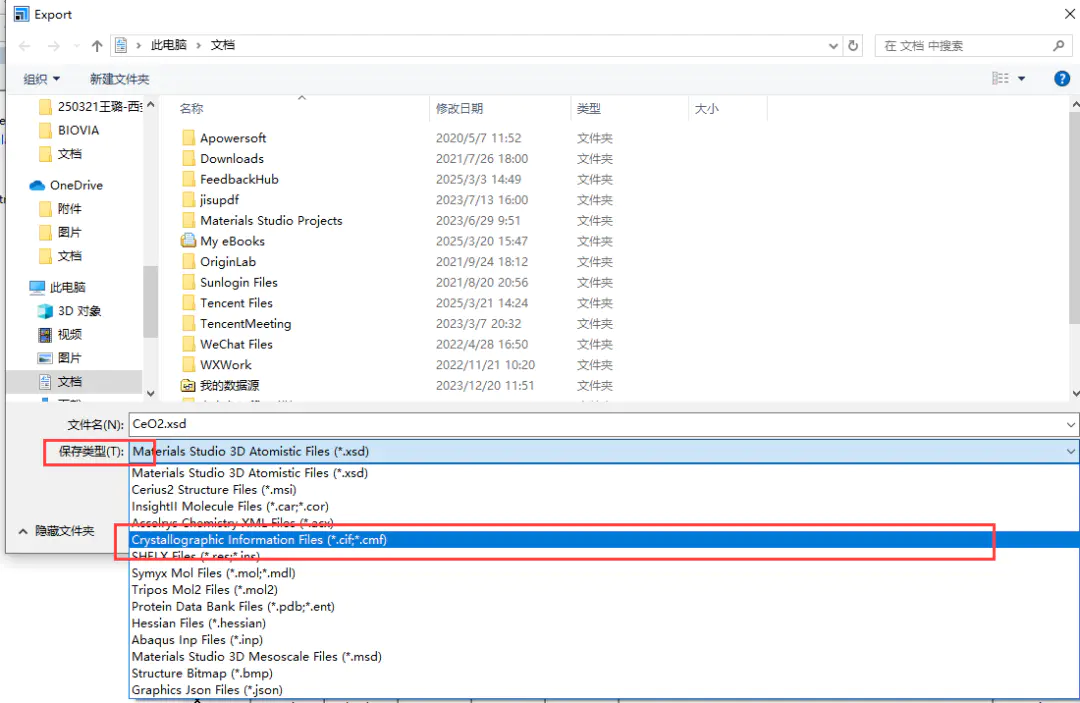Select the WeChat Files folder icon
1080x703 pixels.
pos(188,344)
